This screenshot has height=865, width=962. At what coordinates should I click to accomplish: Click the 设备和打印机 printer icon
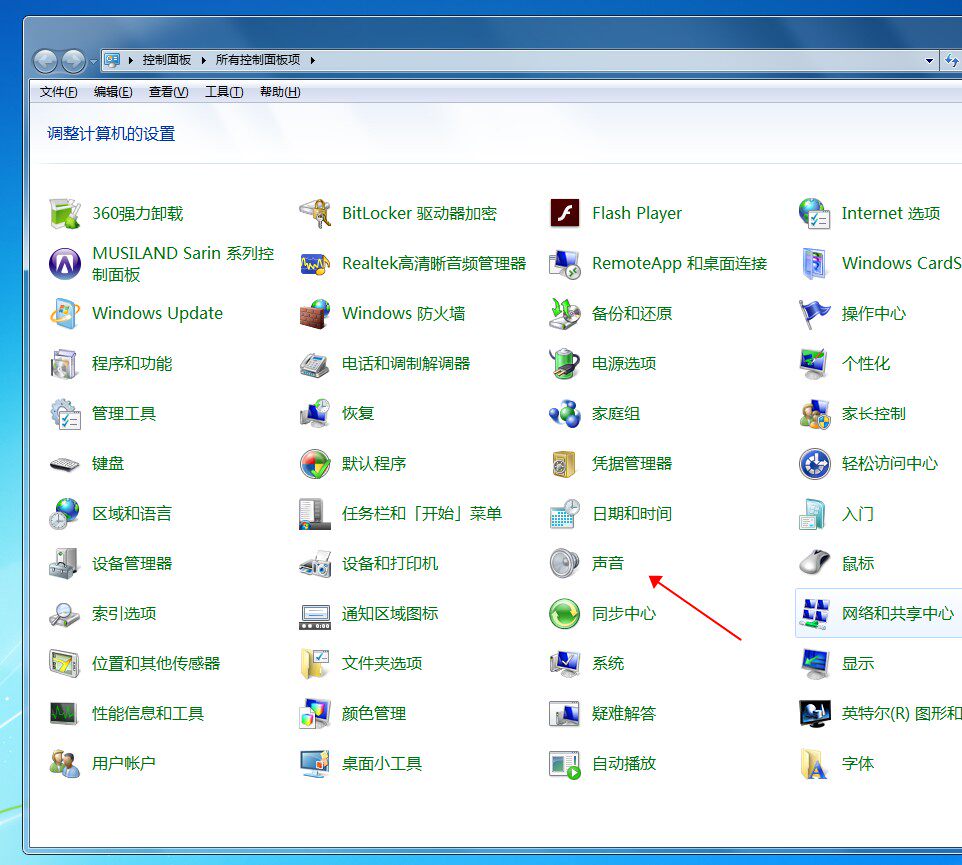click(315, 564)
